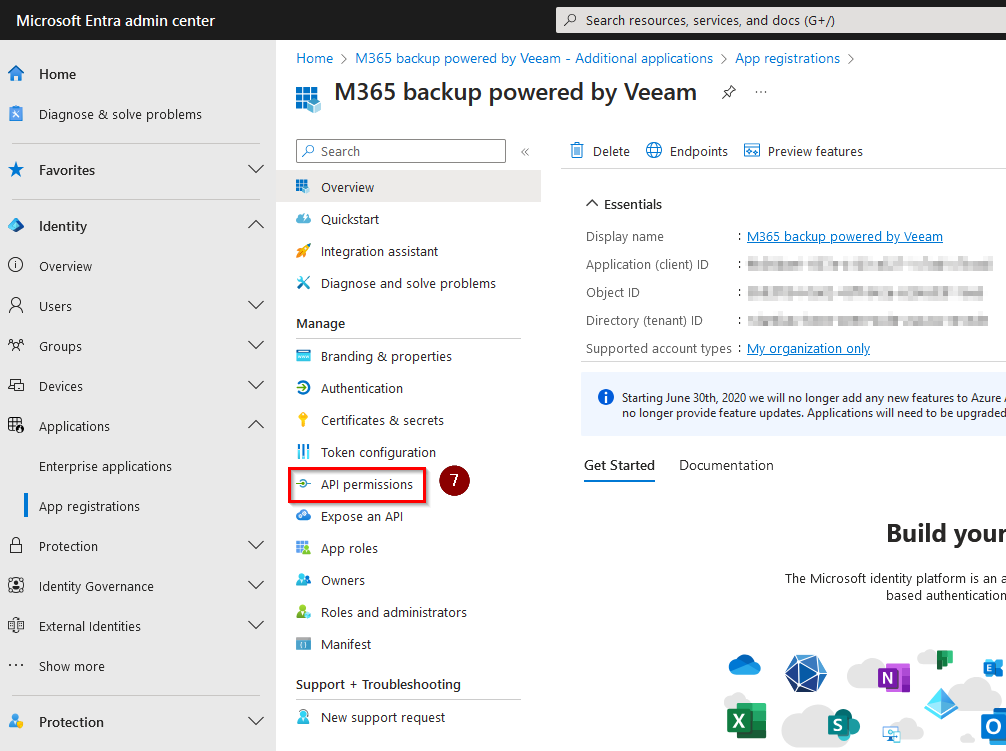Click the Home icon in the left sidebar

(x=16, y=74)
